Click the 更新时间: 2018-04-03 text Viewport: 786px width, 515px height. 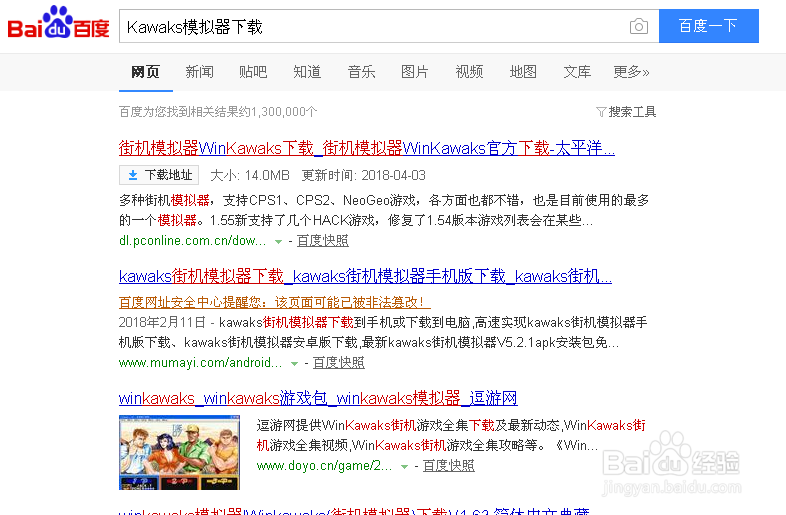coord(363,176)
